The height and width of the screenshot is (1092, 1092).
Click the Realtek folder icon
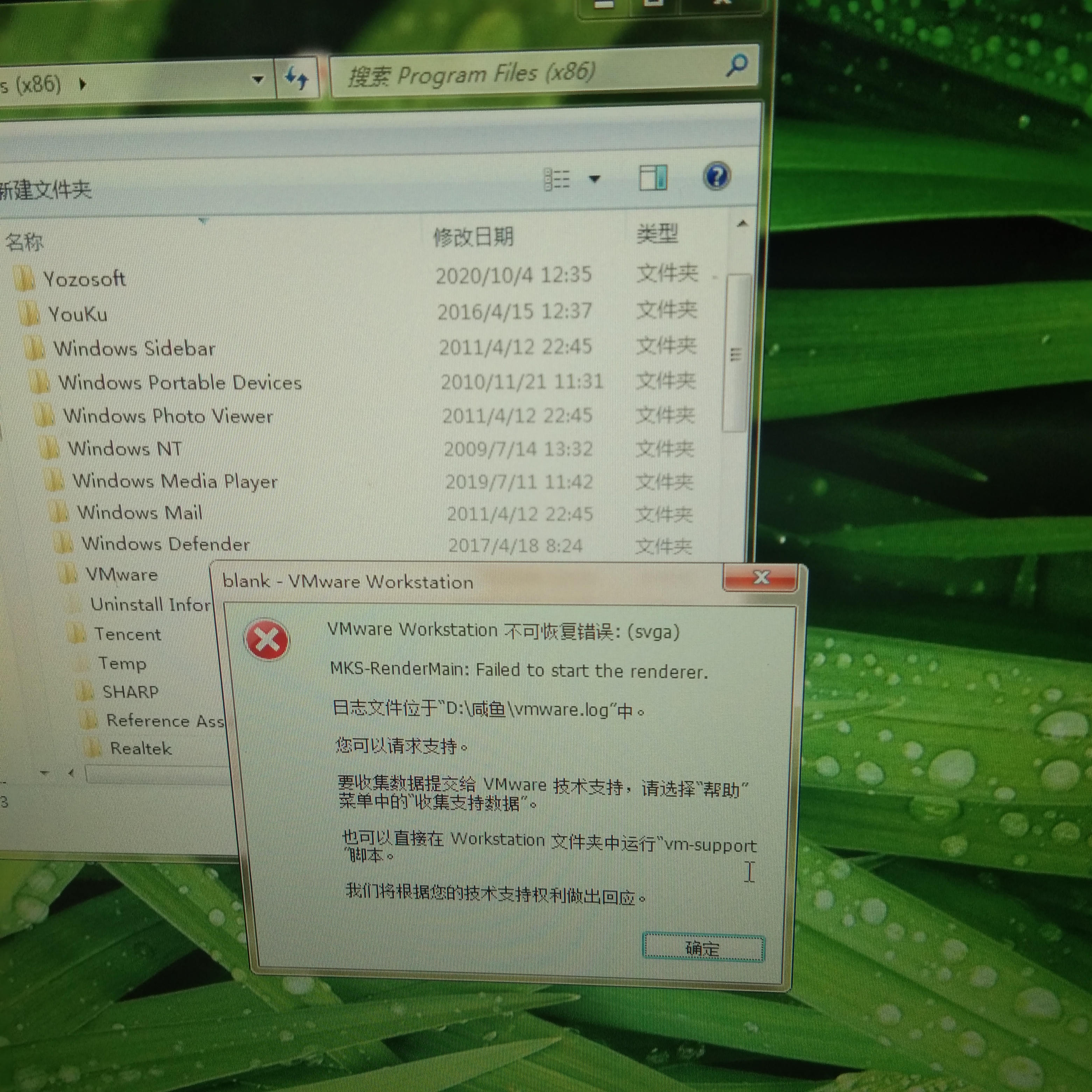coord(93,748)
